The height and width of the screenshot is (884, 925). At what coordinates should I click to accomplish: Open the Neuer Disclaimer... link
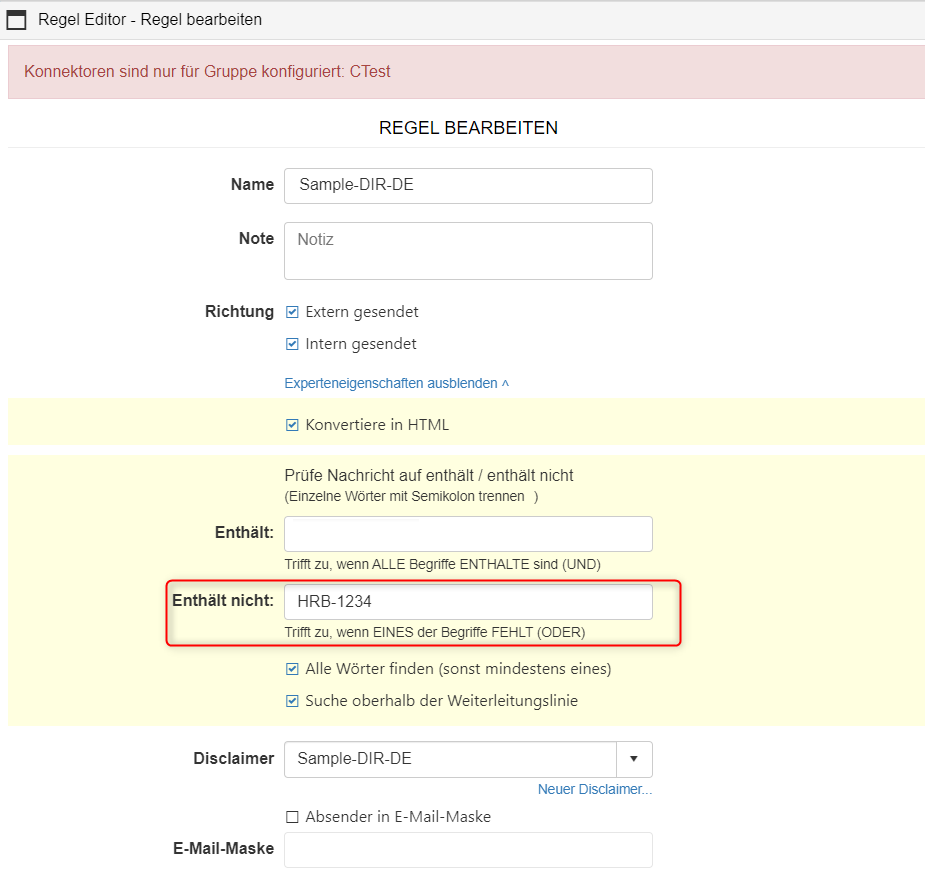point(594,790)
